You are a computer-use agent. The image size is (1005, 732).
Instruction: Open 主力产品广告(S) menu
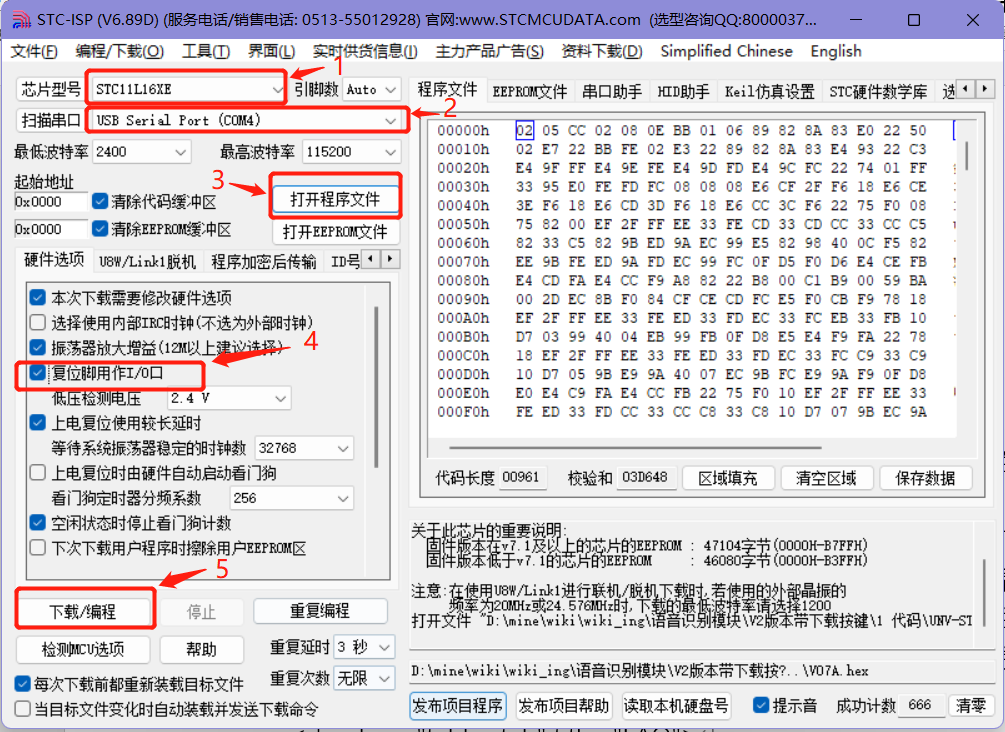(489, 51)
